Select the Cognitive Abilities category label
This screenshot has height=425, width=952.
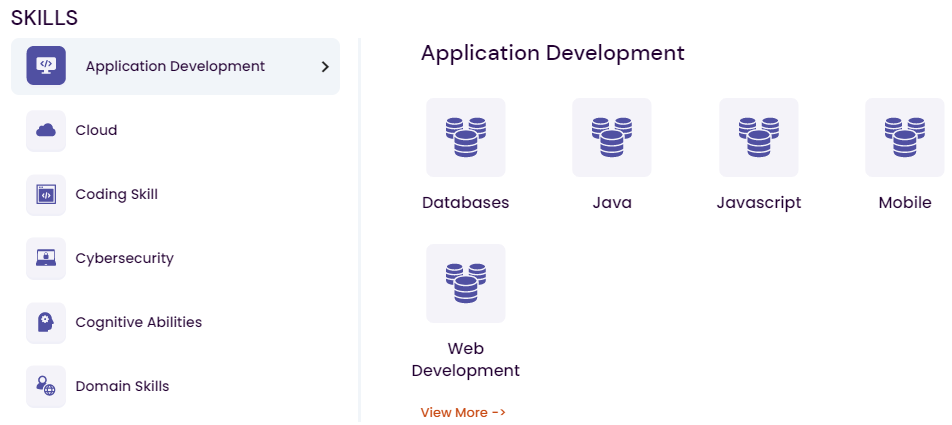point(138,322)
